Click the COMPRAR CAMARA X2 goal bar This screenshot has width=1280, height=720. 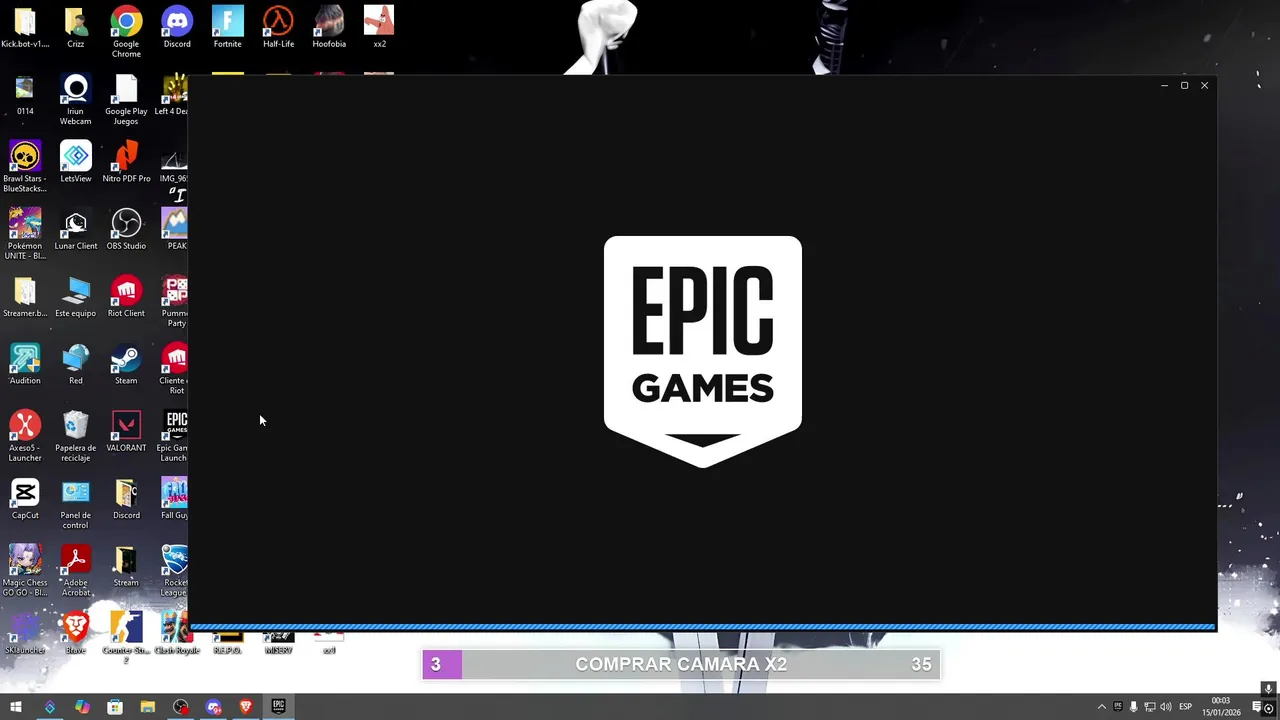point(681,664)
